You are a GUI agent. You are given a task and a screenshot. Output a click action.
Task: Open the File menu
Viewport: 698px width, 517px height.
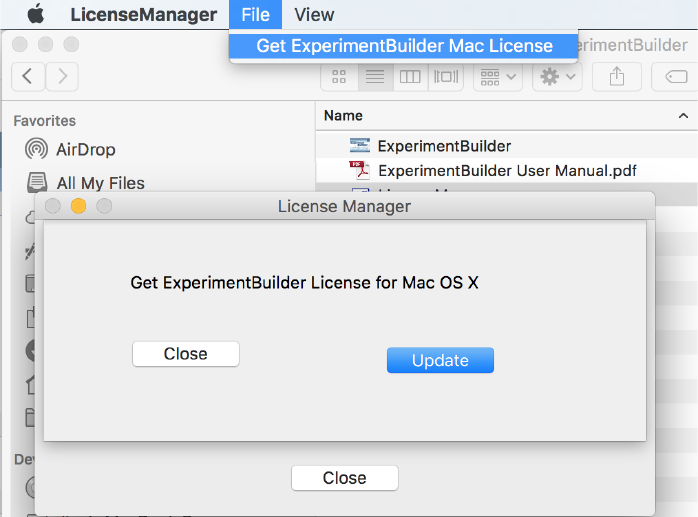(x=256, y=15)
